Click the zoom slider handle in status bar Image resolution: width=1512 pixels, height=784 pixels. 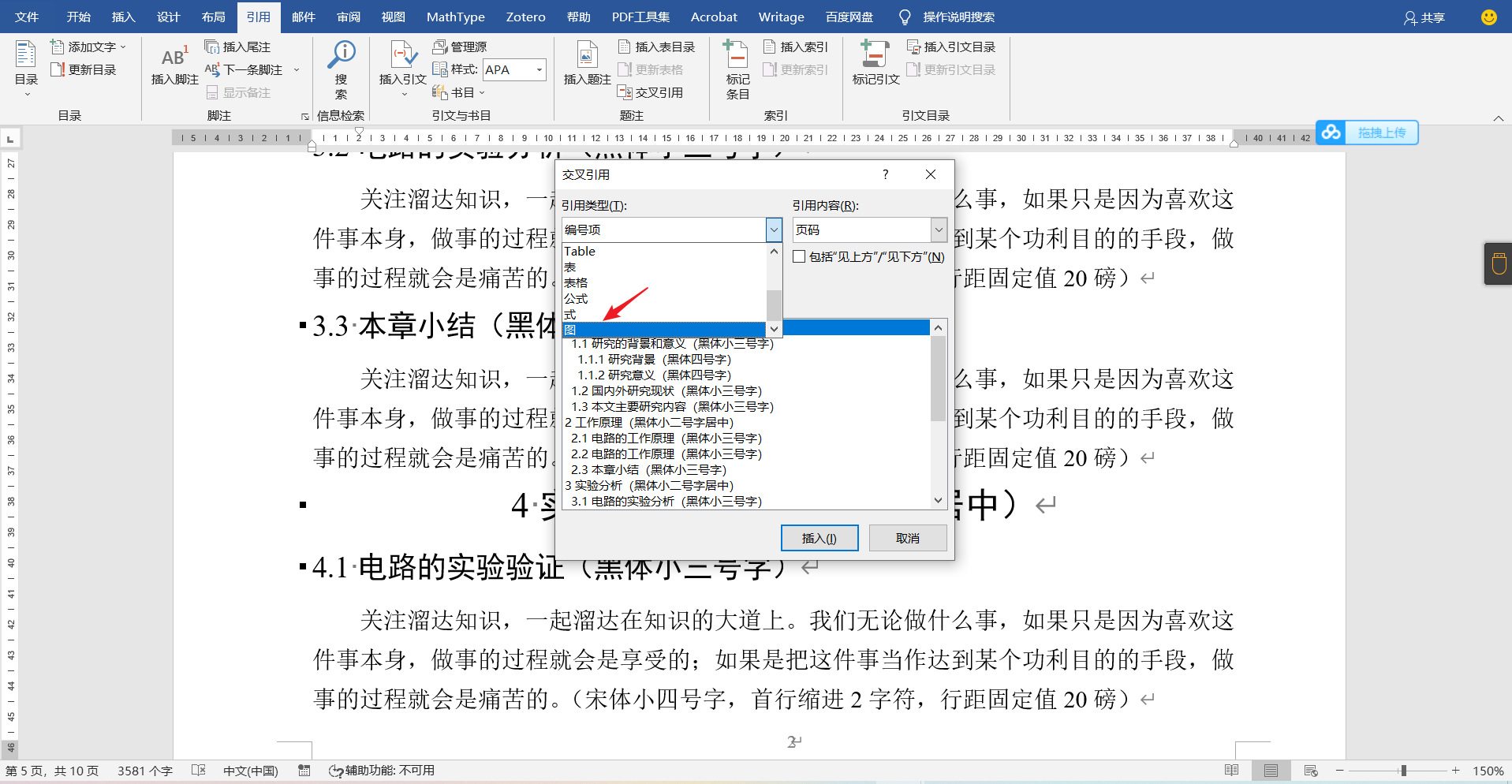(1403, 771)
